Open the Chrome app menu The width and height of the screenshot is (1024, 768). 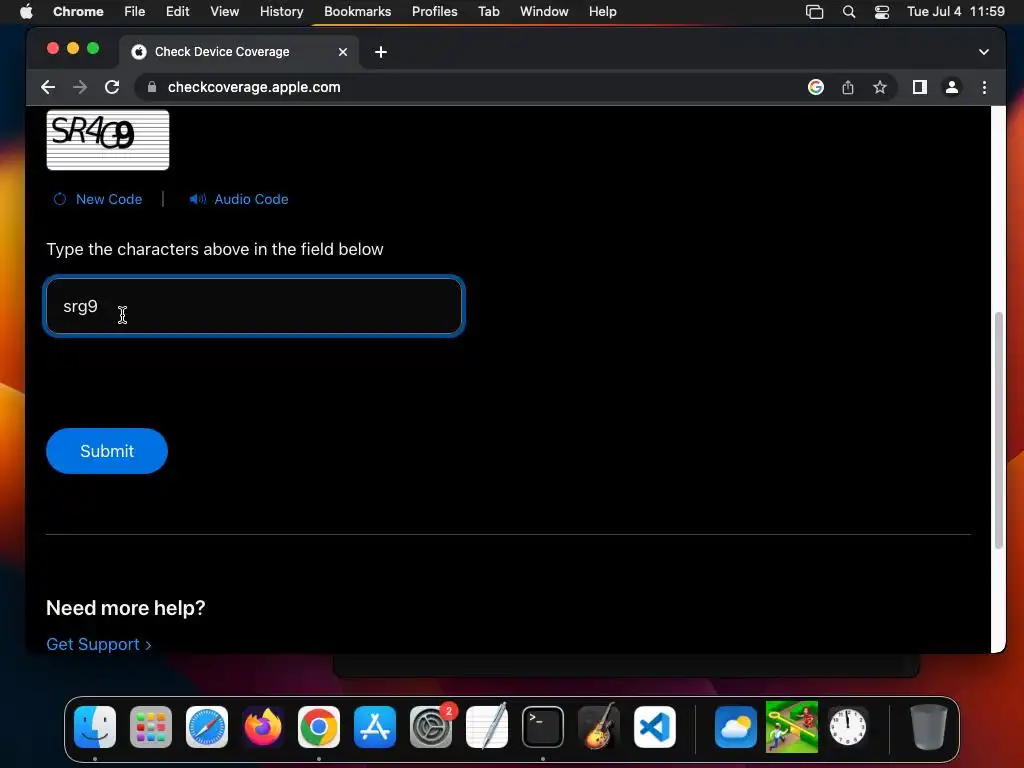78,12
